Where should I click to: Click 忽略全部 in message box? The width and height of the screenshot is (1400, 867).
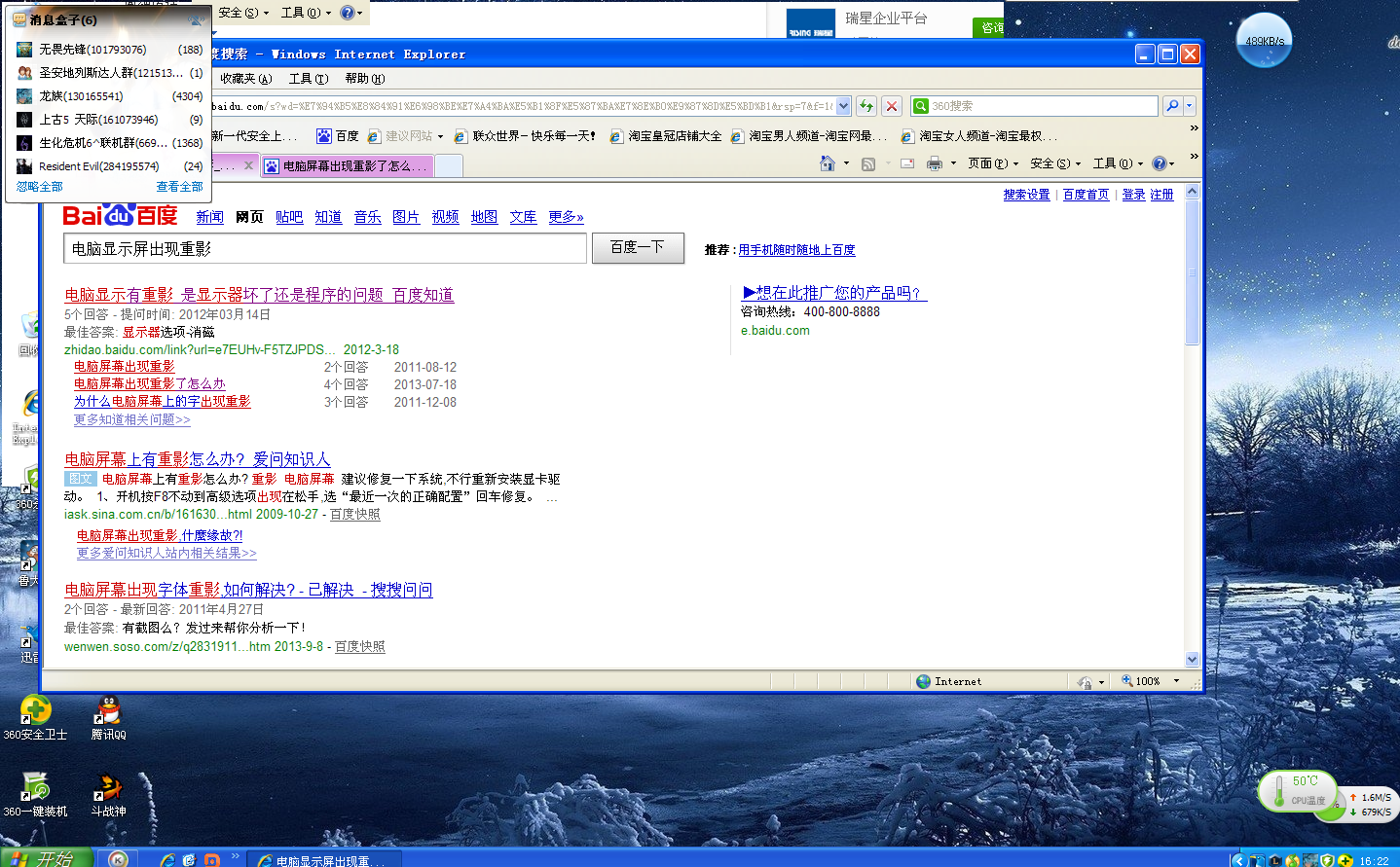pos(39,187)
